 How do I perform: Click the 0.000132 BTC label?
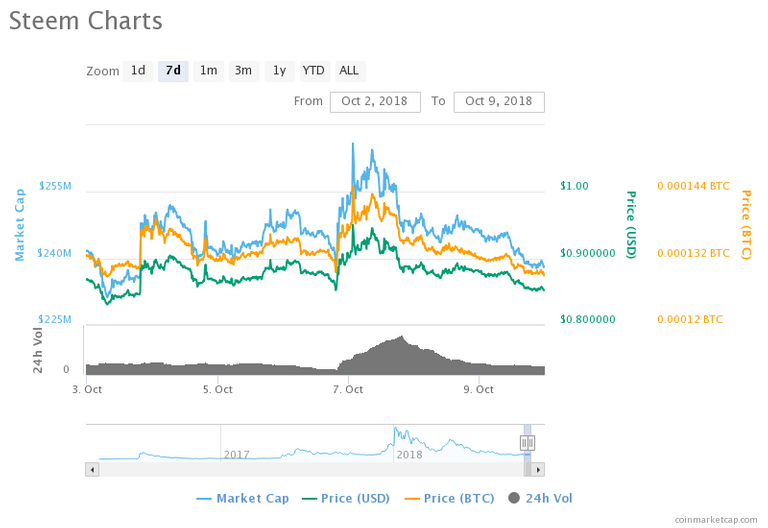[x=694, y=253]
